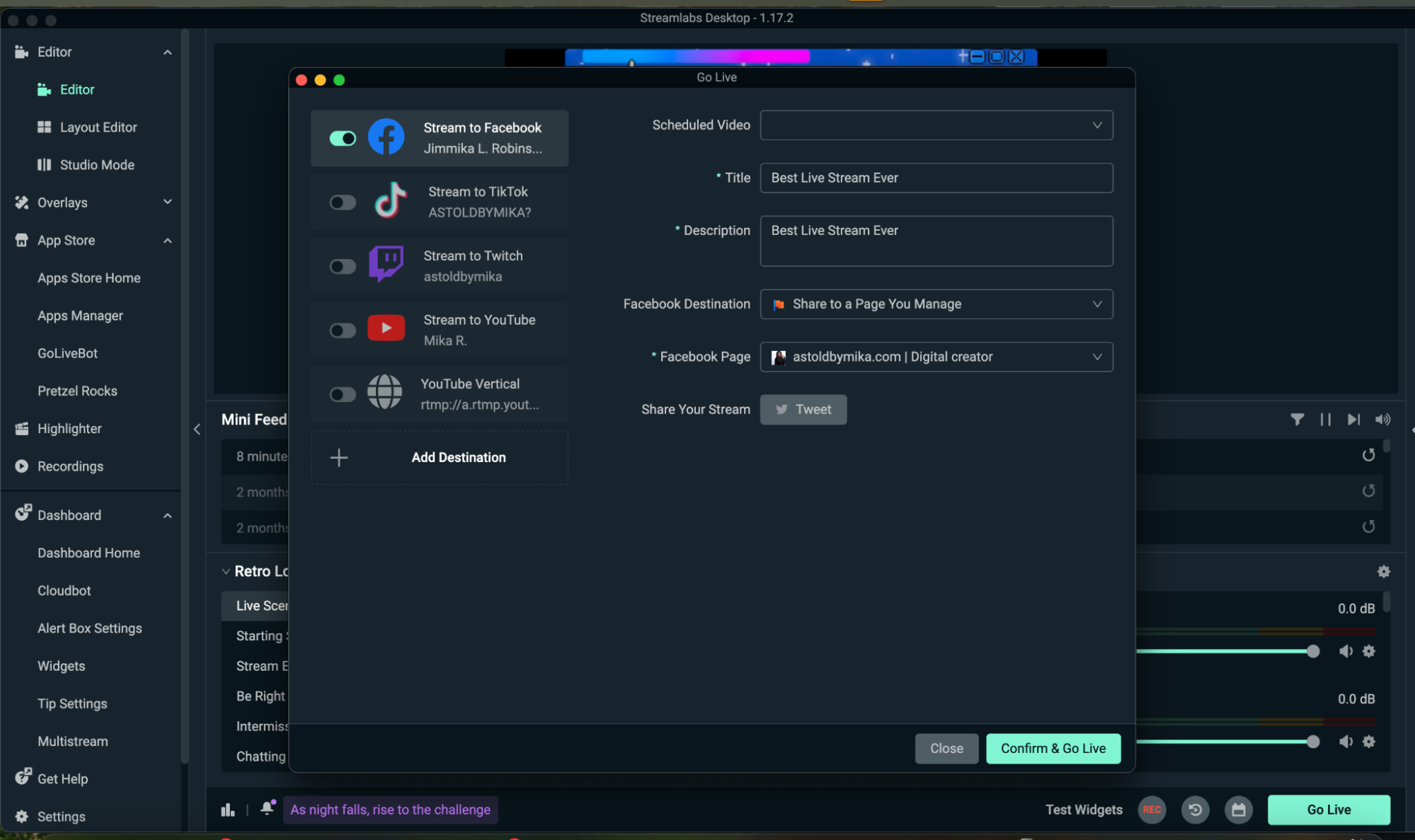Click the stream Title input field
1415x840 pixels.
pos(936,178)
